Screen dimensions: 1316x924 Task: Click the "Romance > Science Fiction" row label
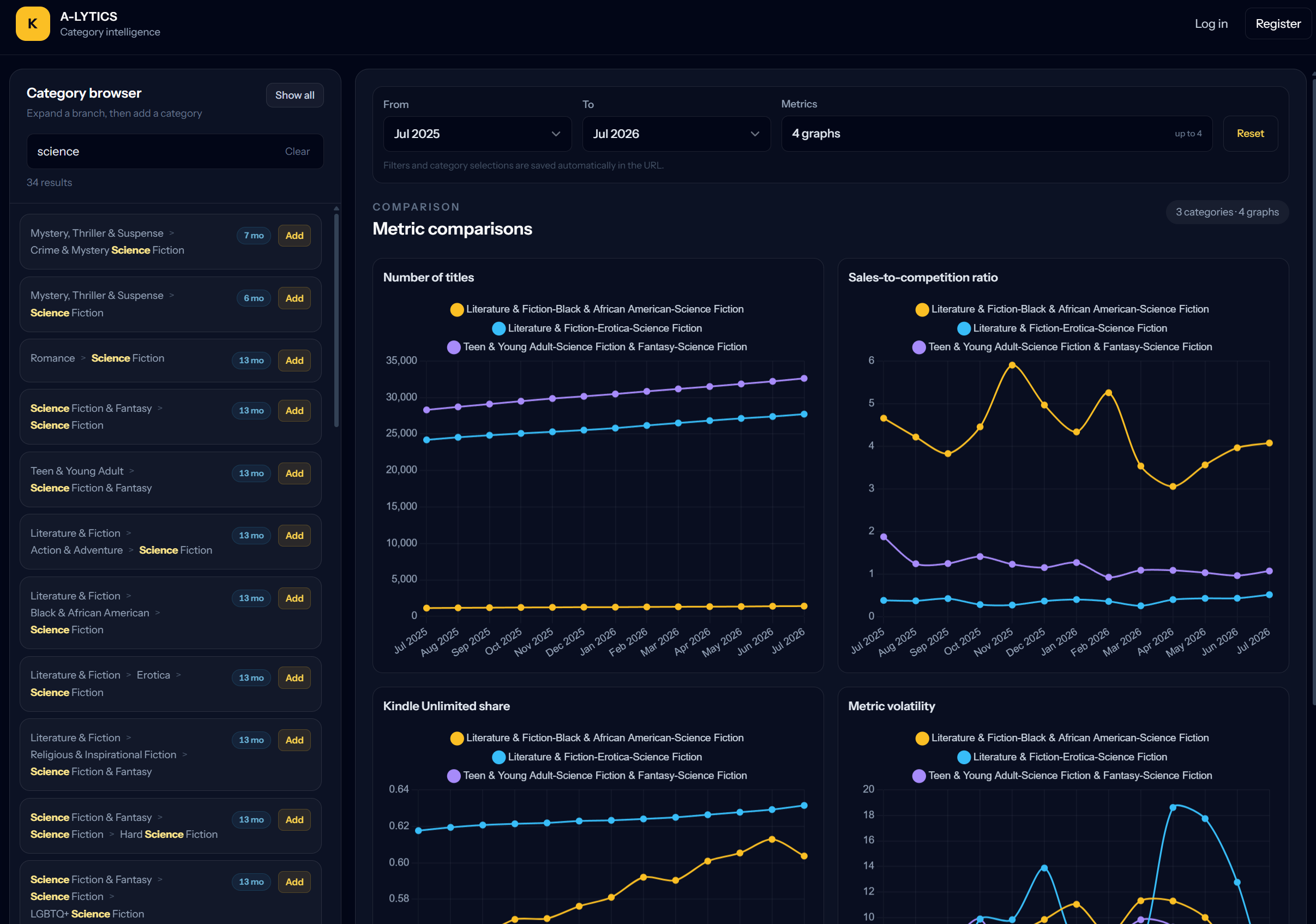pos(98,358)
